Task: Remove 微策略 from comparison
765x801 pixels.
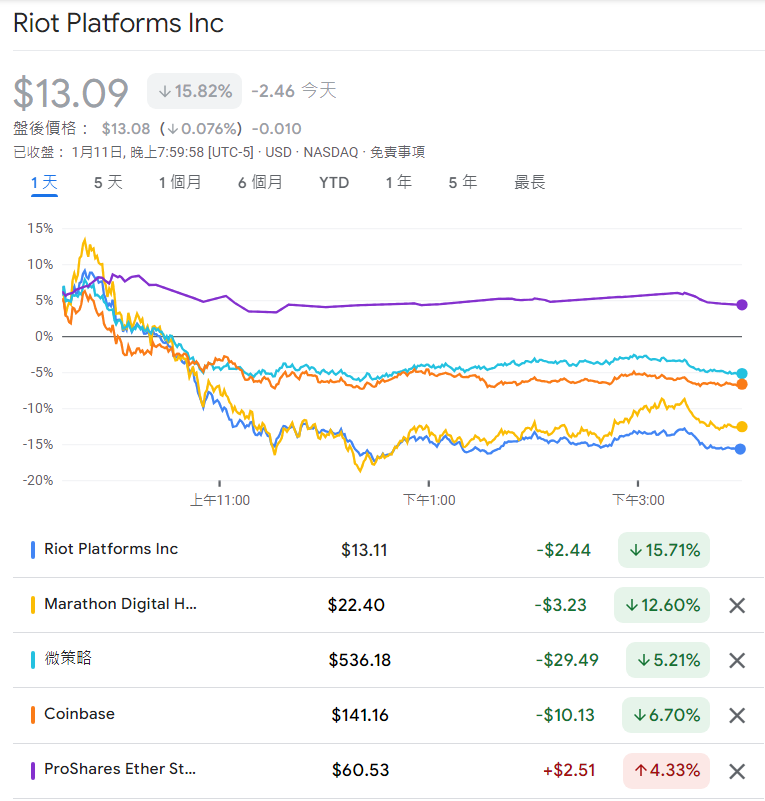Action: point(737,661)
